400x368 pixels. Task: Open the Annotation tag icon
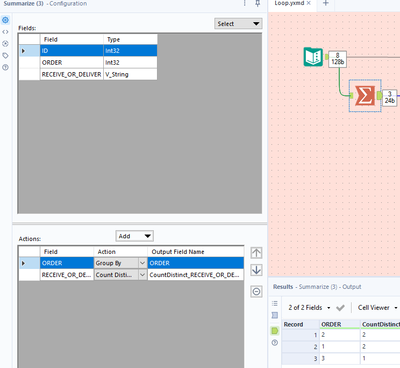point(5,55)
